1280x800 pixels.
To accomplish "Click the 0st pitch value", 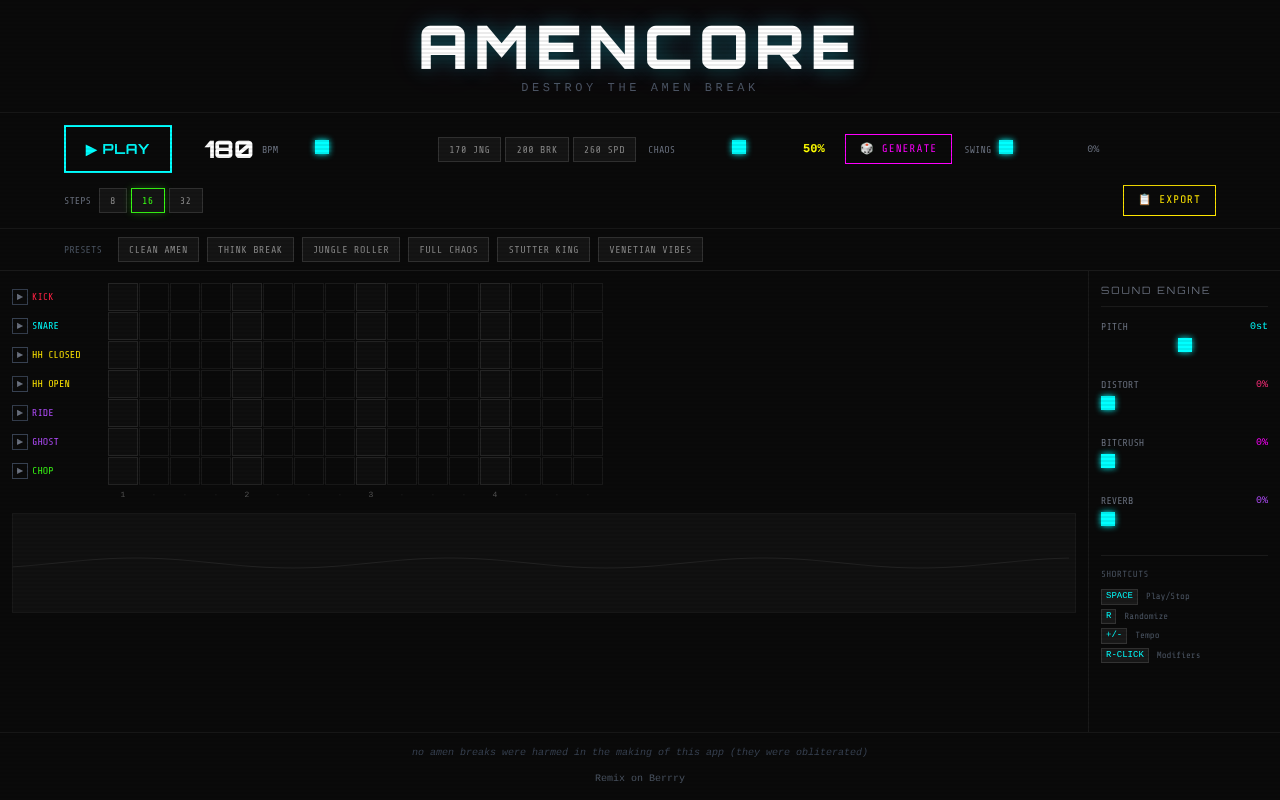I will tap(1259, 327).
